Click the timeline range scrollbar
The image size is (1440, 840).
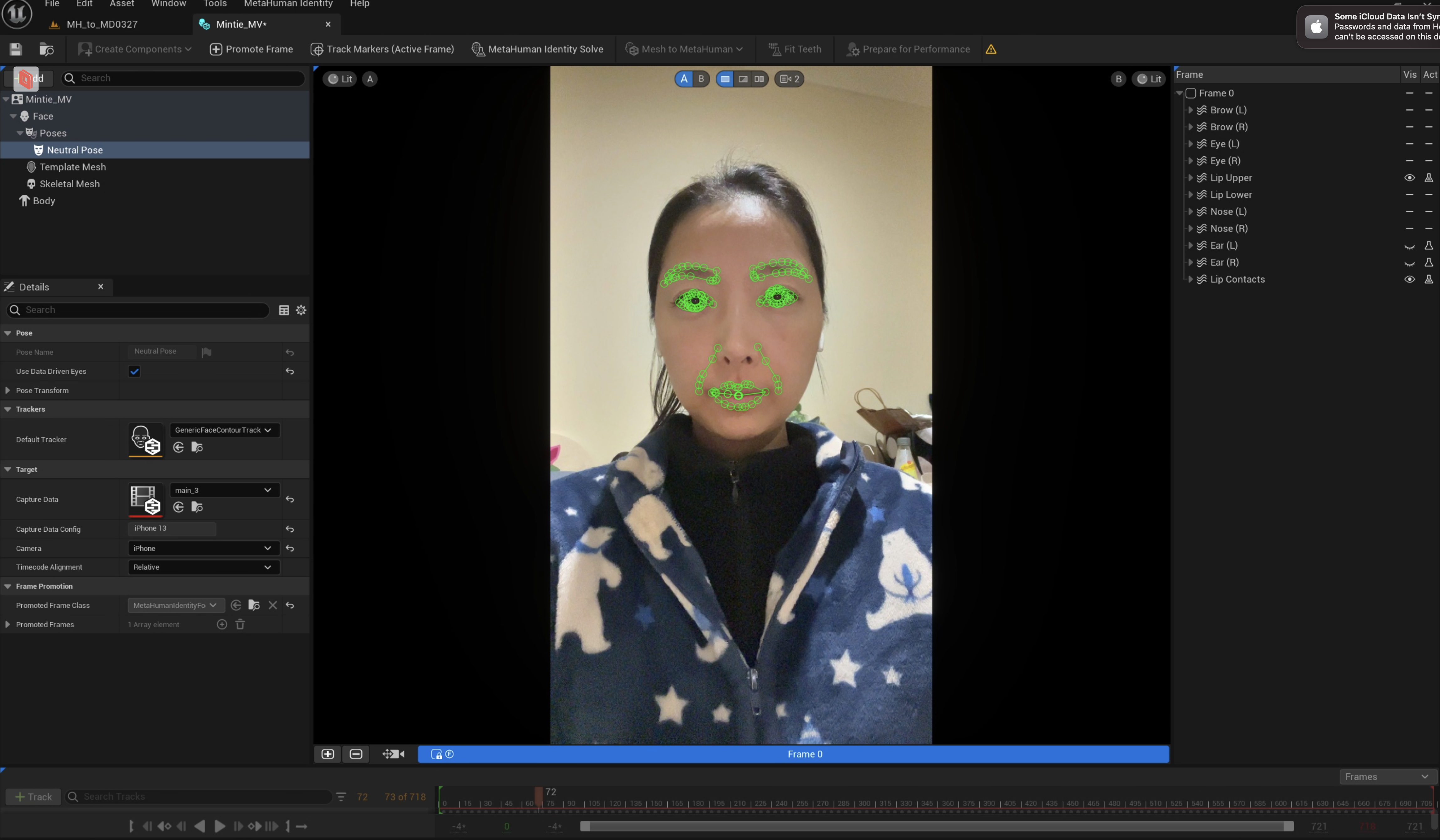[x=937, y=826]
